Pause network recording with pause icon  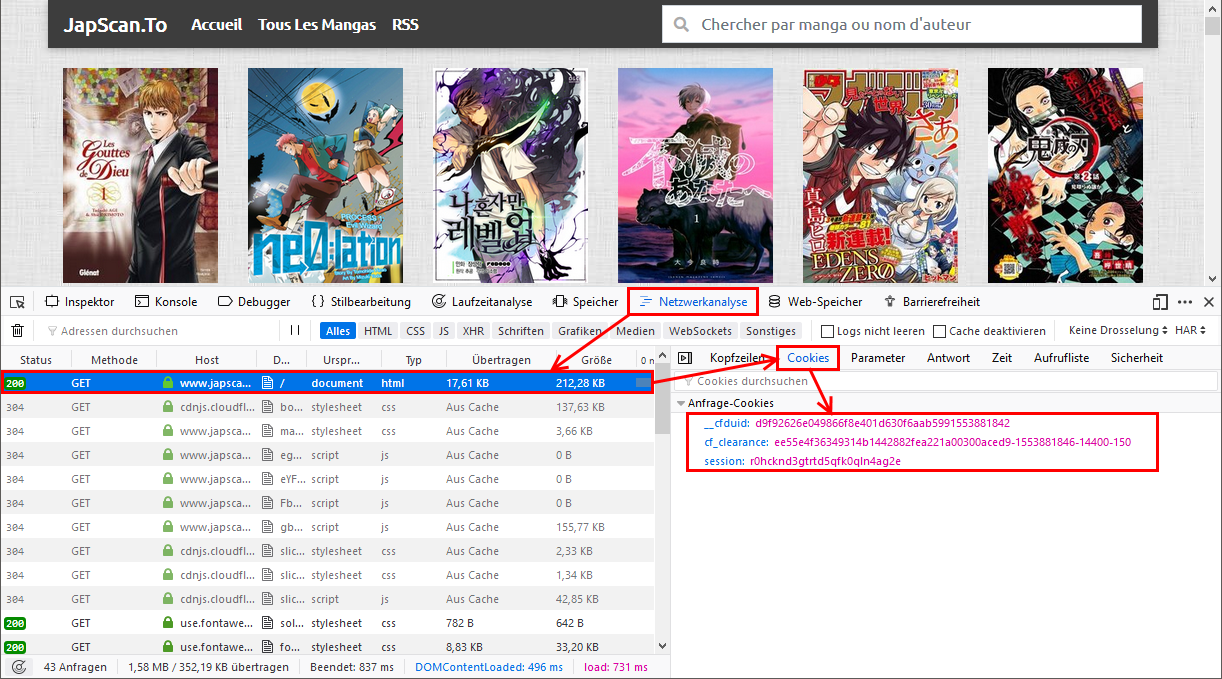click(295, 330)
